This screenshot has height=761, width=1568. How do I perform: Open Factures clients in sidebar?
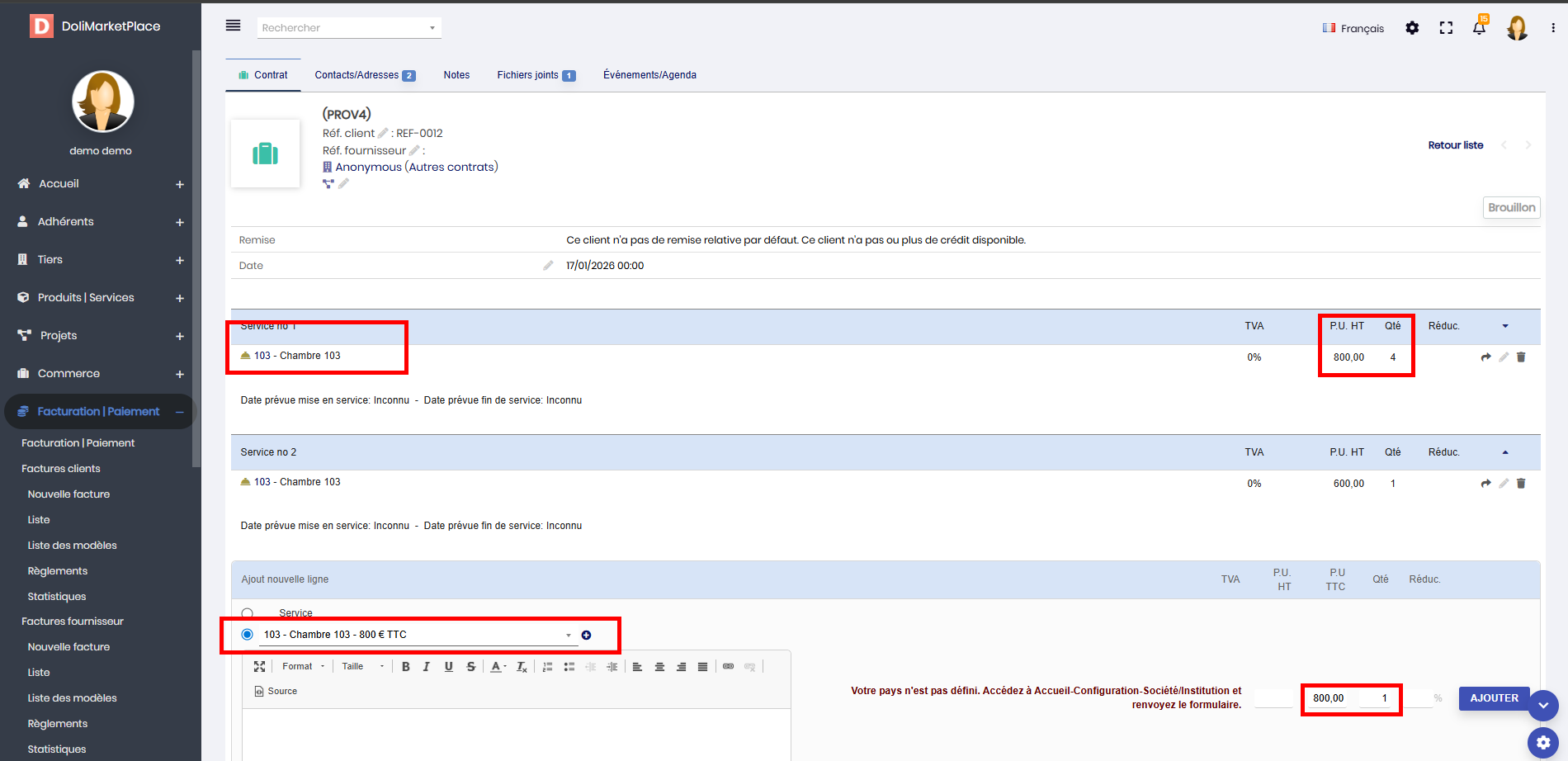pyautogui.click(x=61, y=469)
